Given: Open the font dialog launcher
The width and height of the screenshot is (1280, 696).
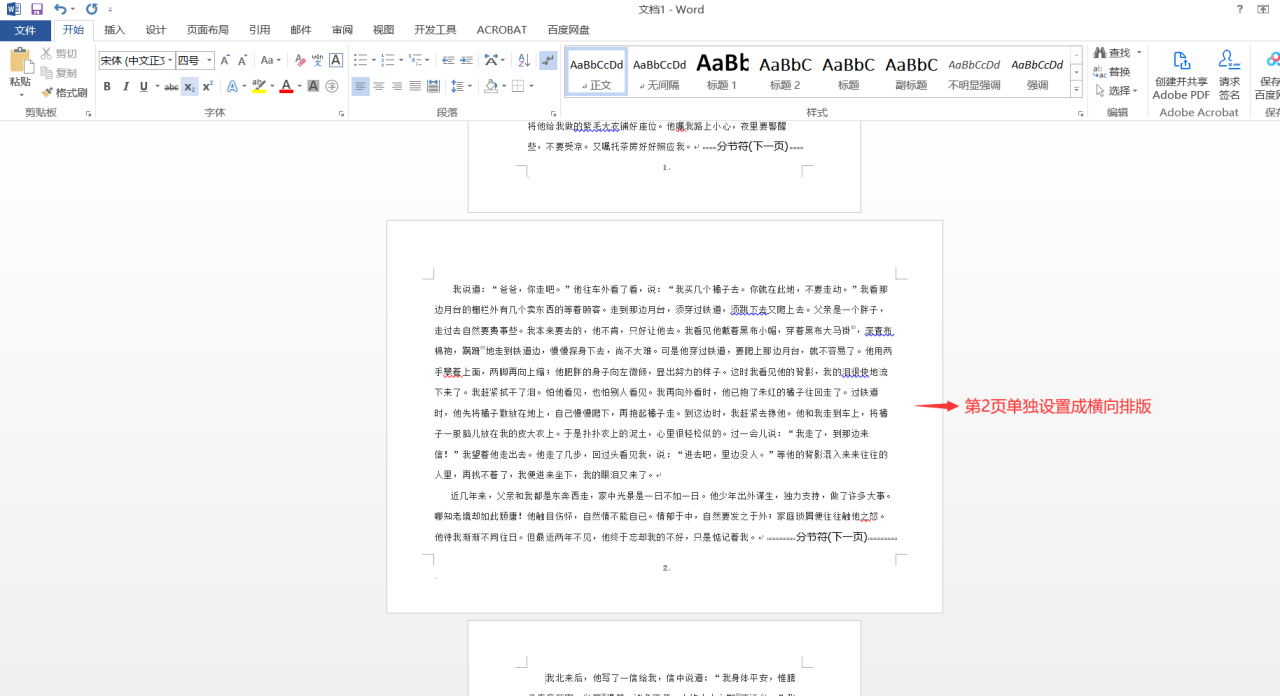Looking at the screenshot, I should click(342, 114).
